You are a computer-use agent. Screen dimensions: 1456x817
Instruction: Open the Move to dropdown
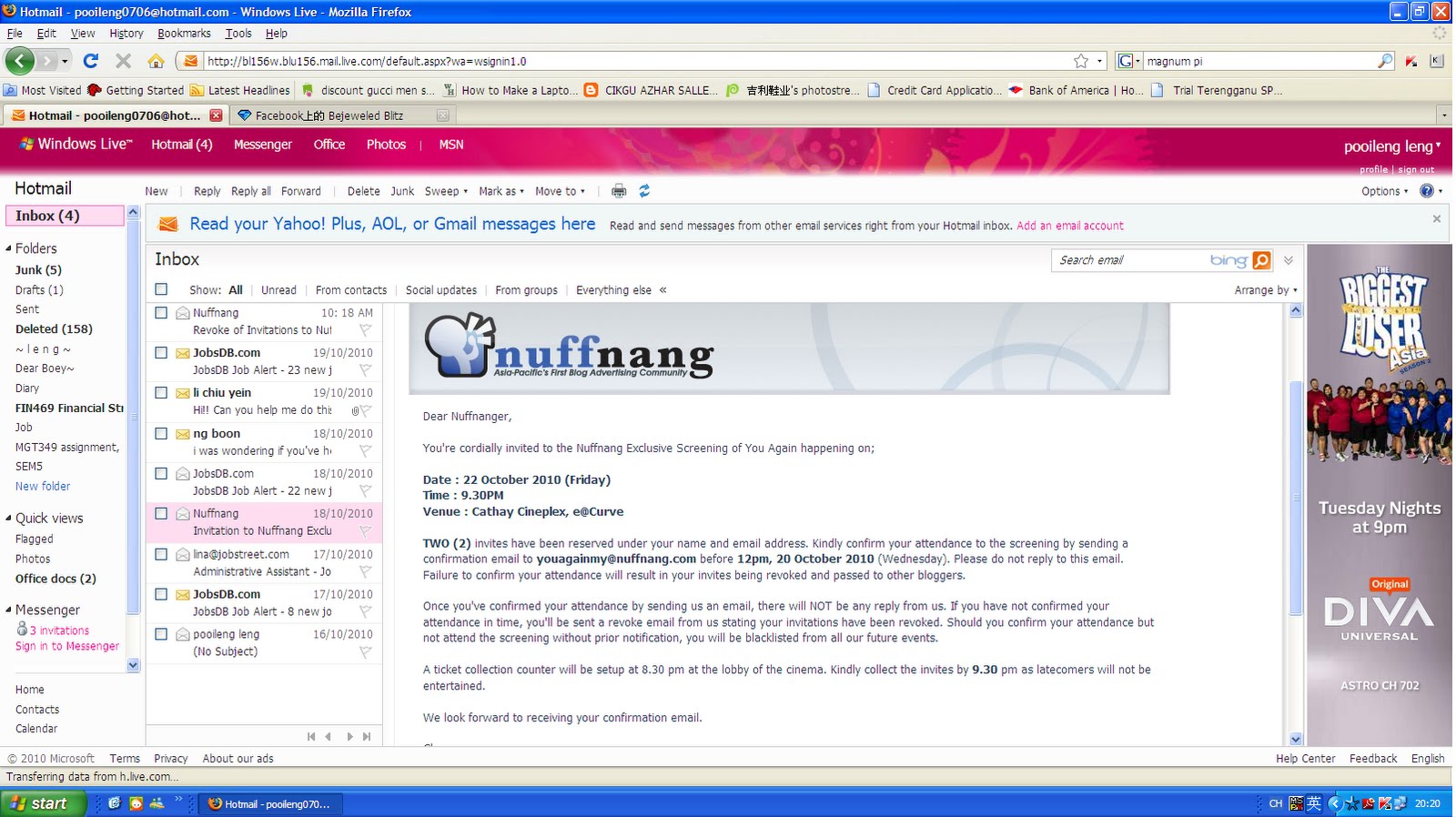click(x=560, y=191)
